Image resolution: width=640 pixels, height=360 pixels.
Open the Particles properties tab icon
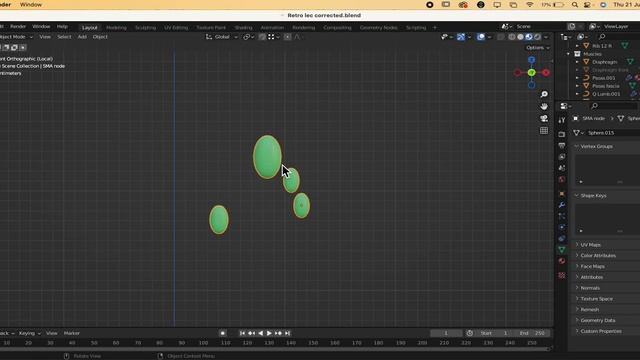point(562,216)
